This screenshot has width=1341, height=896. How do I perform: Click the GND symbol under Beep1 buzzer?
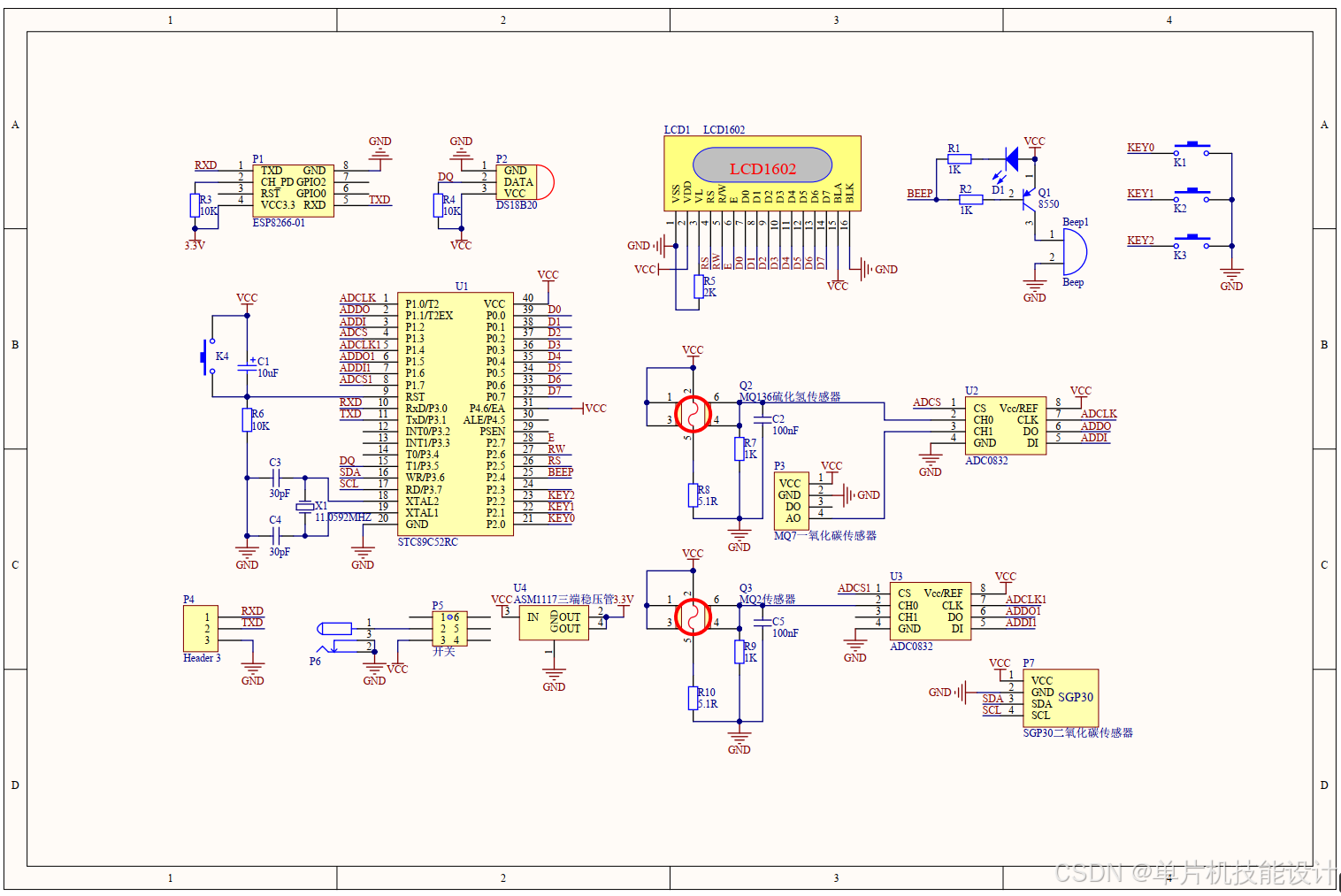(1035, 291)
